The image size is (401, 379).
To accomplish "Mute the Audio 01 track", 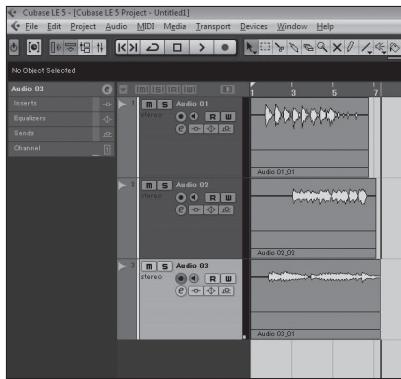I will [x=149, y=104].
